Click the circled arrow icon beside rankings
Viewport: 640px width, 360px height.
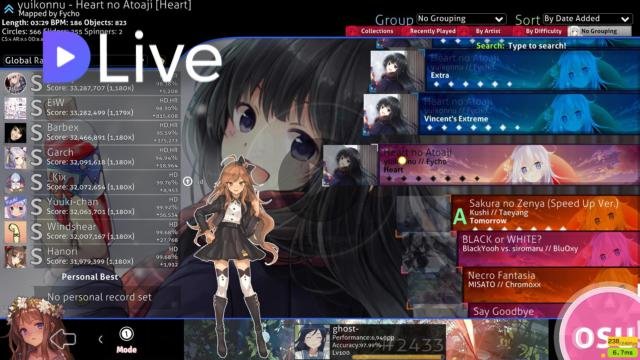click(x=187, y=181)
